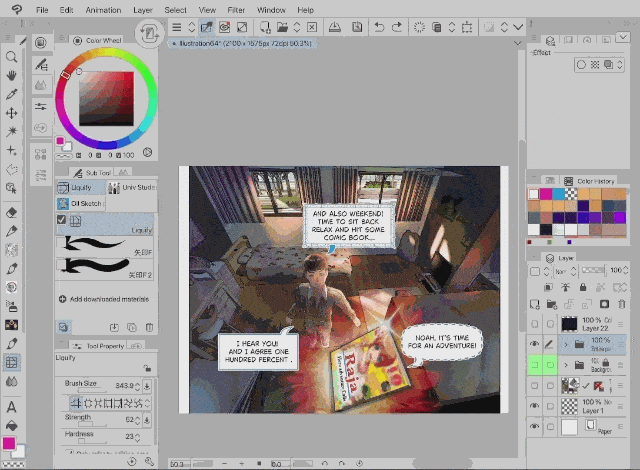Select the Liquify sub tool group
The image size is (640, 470).
pyautogui.click(x=80, y=188)
